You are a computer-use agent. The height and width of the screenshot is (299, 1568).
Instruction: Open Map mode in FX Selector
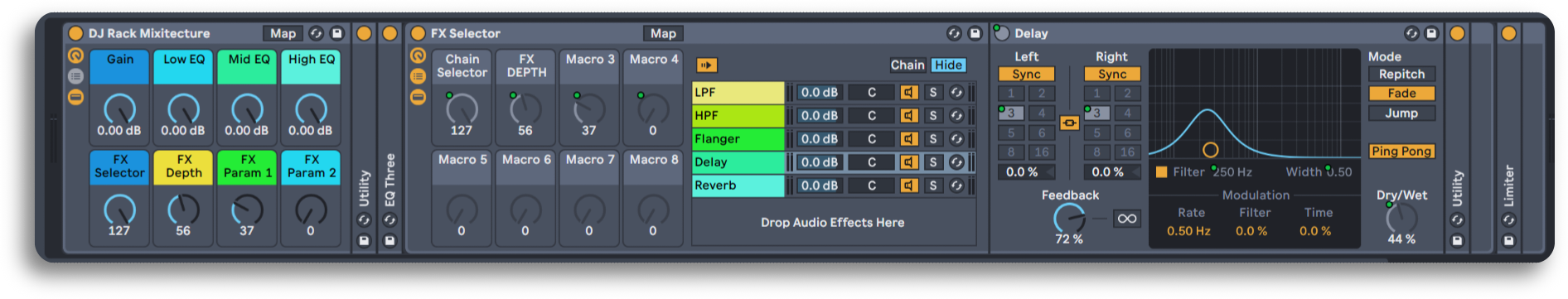coord(663,33)
